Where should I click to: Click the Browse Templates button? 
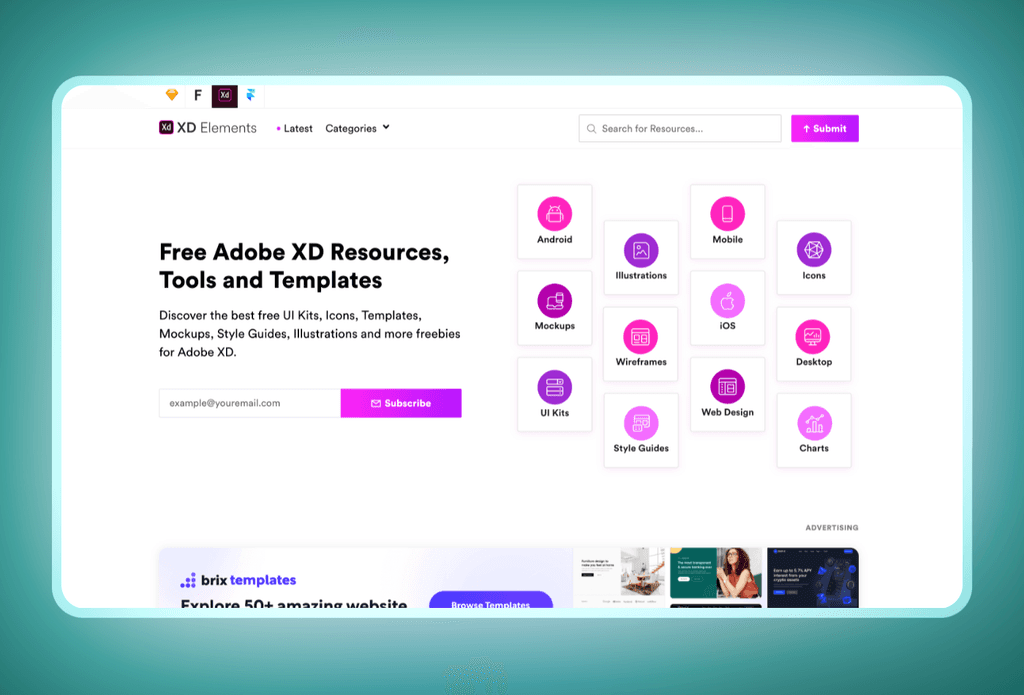point(491,603)
